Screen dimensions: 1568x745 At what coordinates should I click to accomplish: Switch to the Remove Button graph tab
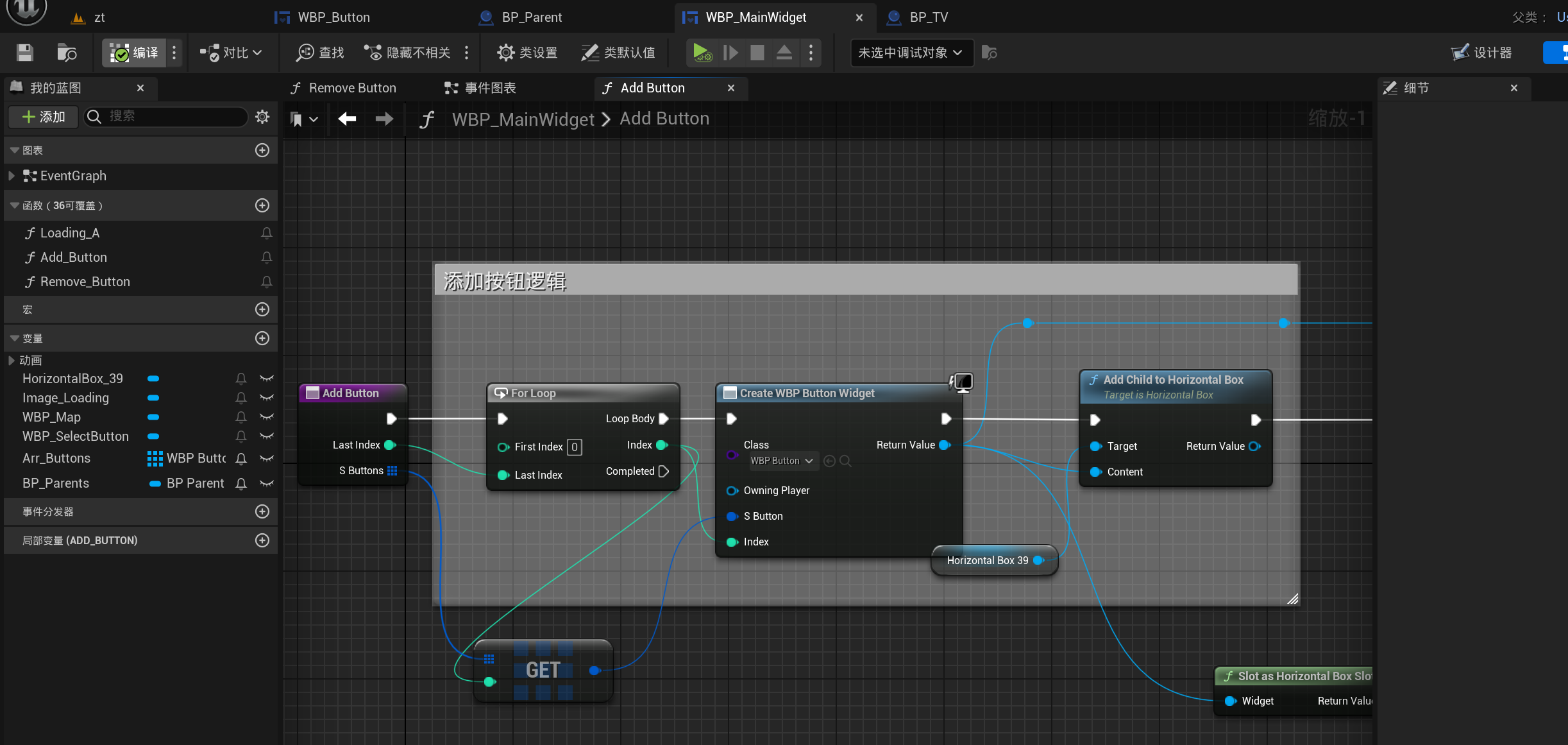(x=351, y=88)
